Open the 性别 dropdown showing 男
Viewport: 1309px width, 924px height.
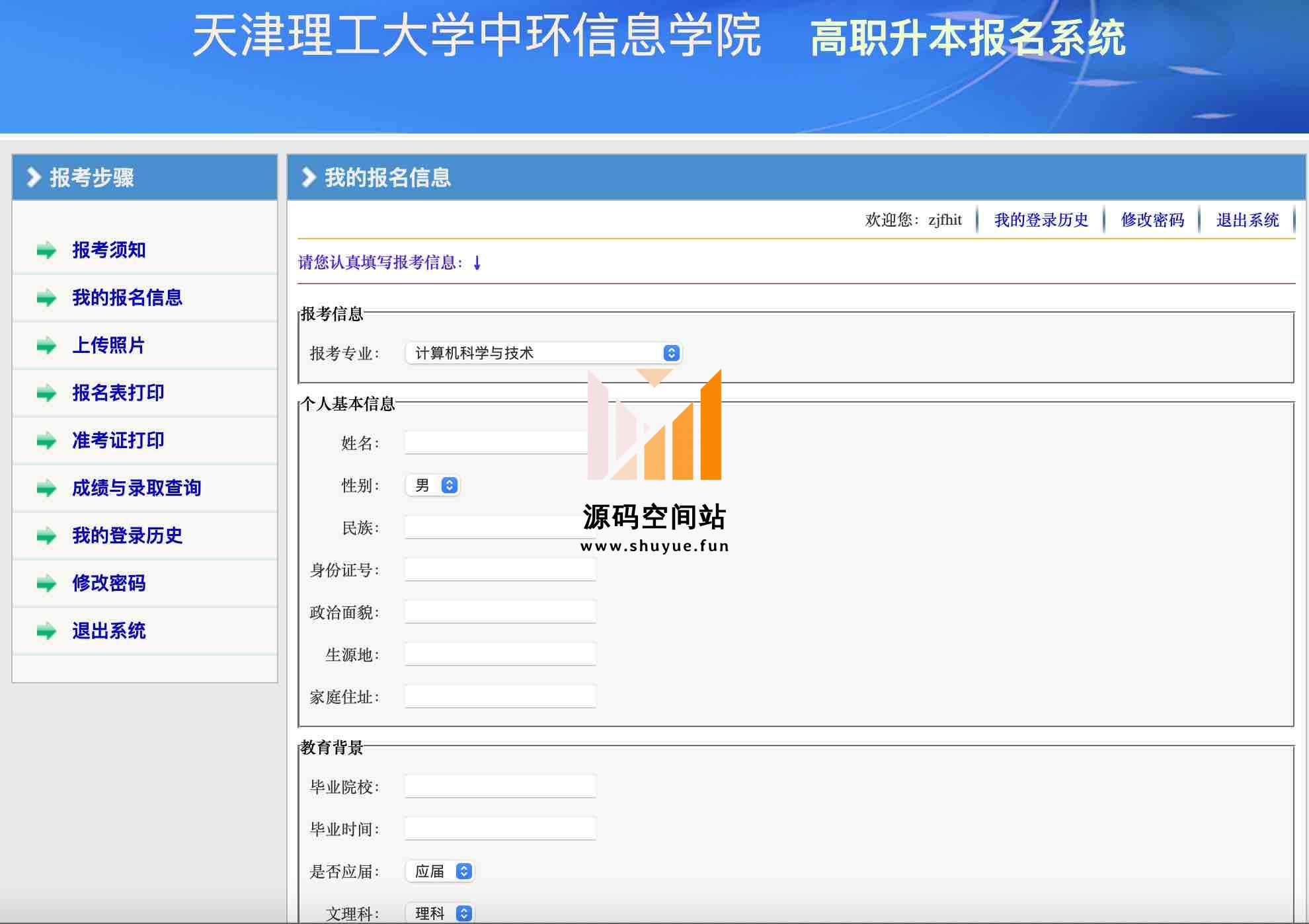[x=433, y=486]
